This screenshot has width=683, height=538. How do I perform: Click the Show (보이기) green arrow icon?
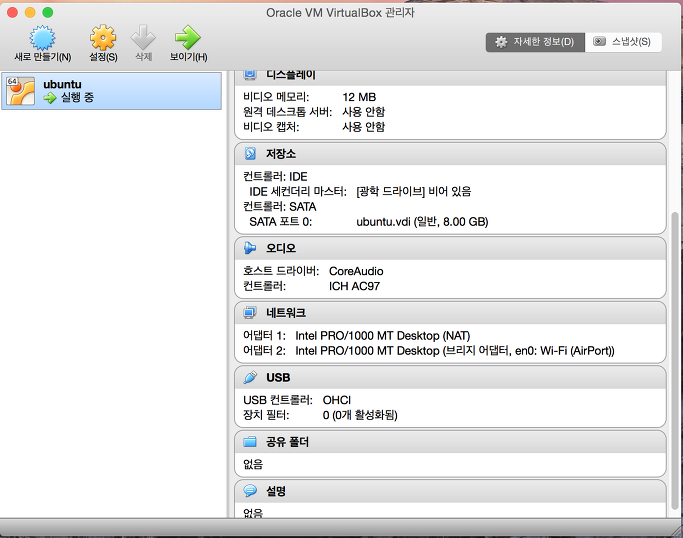click(188, 37)
